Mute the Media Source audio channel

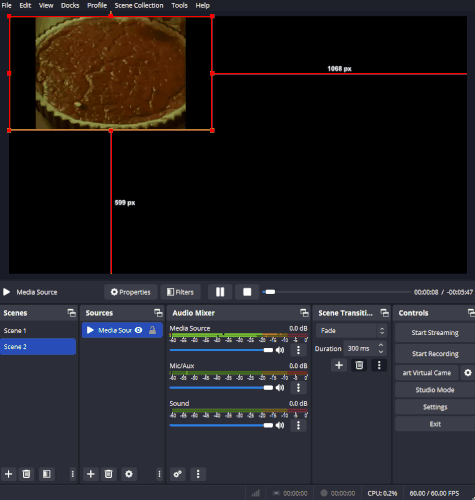[x=280, y=350]
